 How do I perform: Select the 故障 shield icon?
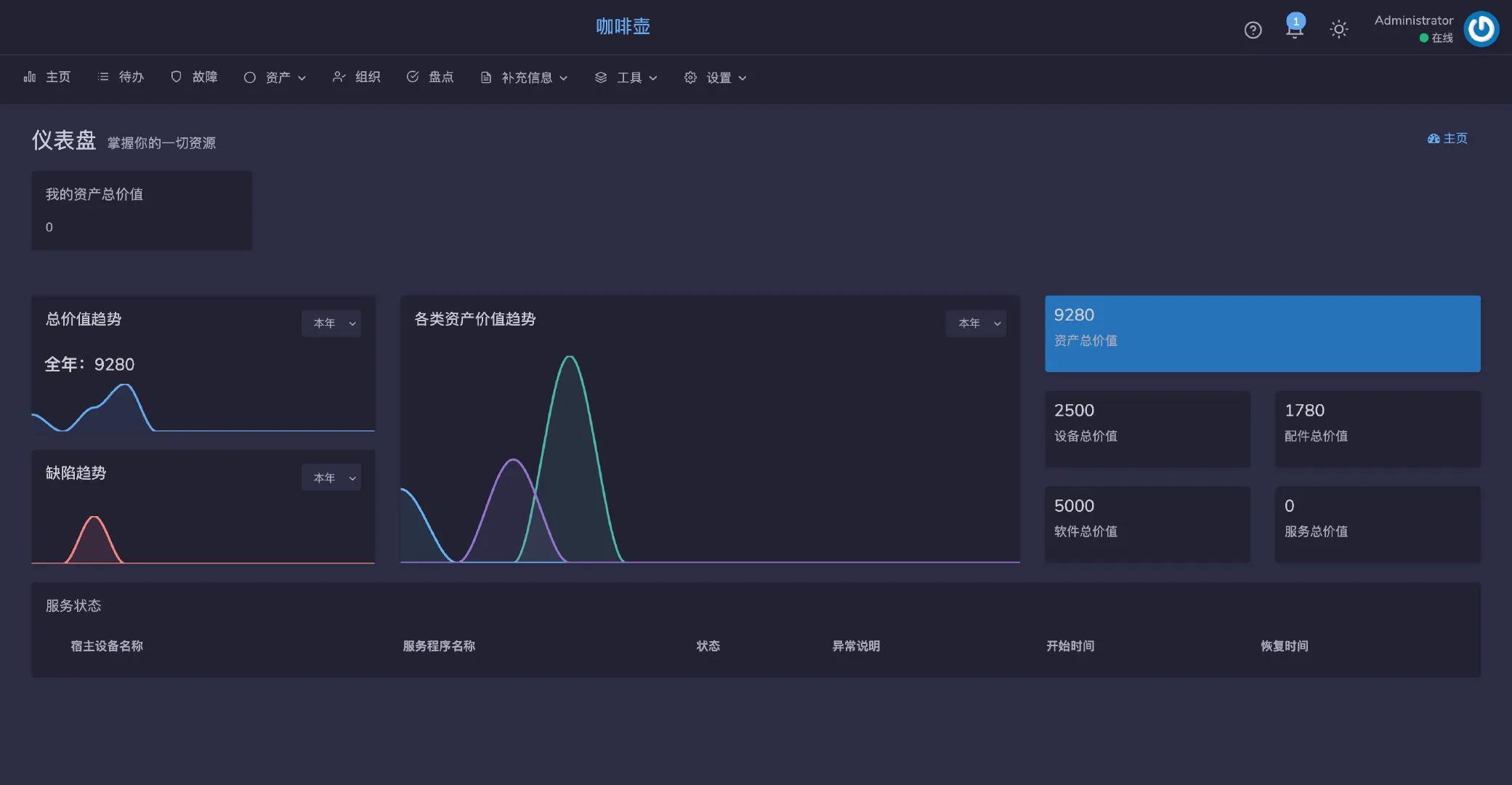[175, 76]
